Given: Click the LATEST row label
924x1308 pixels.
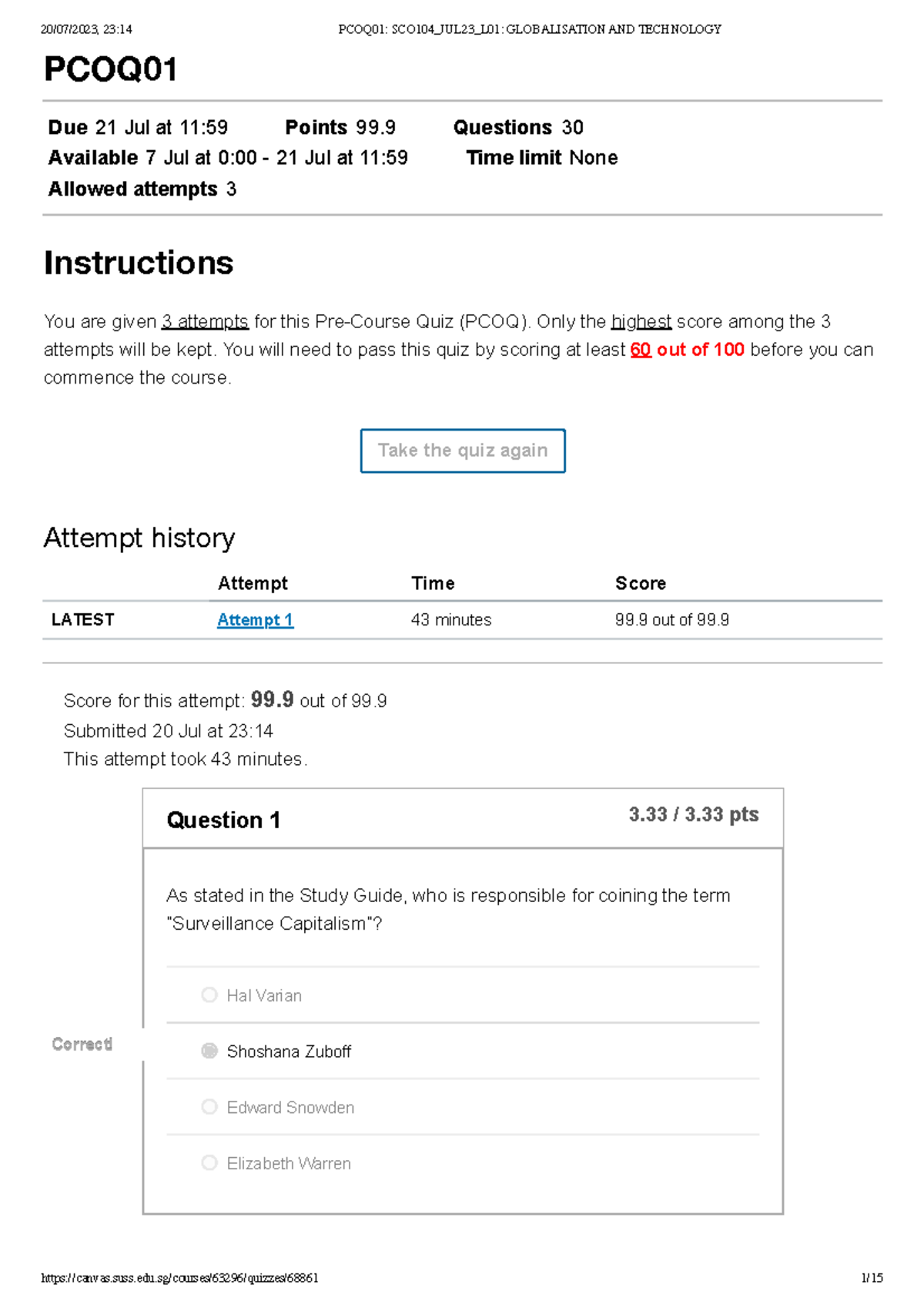Looking at the screenshot, I should point(83,620).
